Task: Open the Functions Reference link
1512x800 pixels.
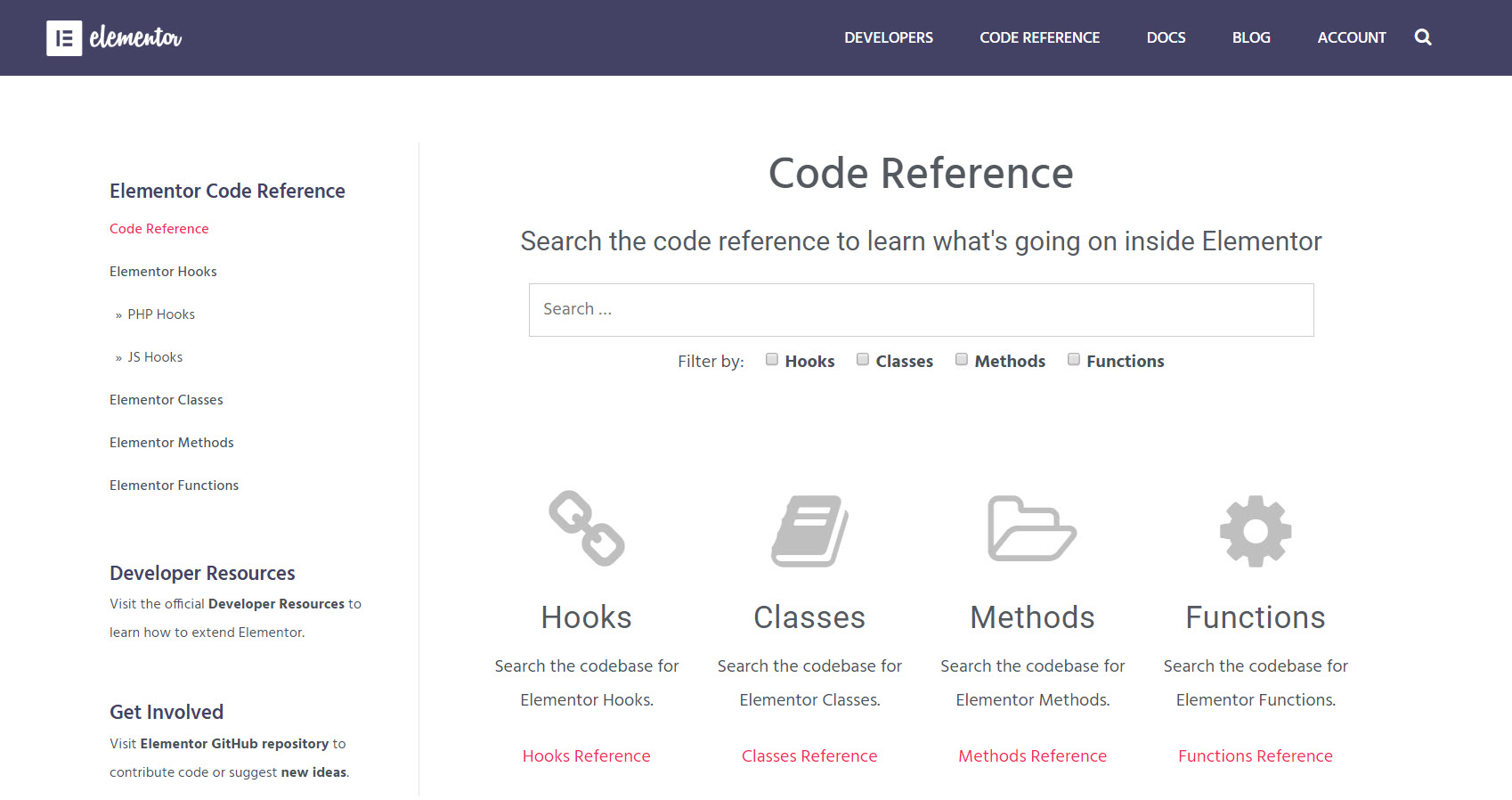Action: pos(1256,756)
